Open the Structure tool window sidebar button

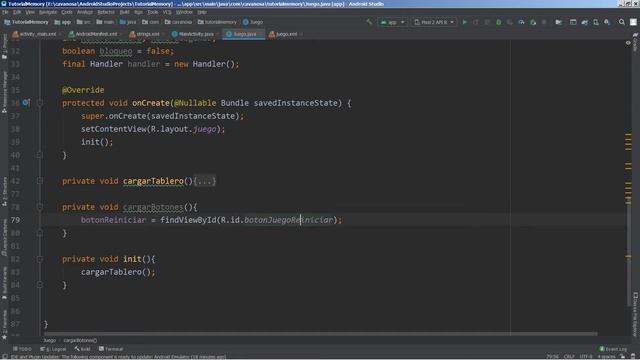[x=4, y=191]
